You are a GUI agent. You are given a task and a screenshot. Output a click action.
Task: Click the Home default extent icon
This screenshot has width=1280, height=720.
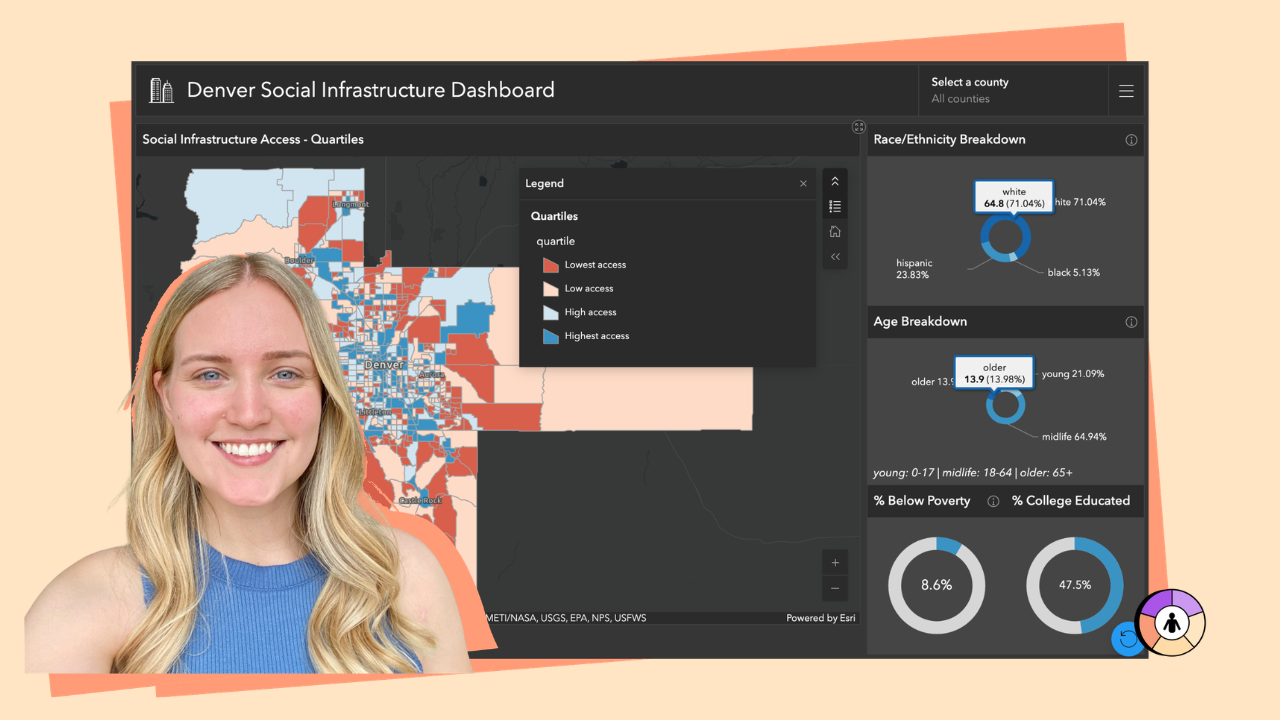[835, 231]
